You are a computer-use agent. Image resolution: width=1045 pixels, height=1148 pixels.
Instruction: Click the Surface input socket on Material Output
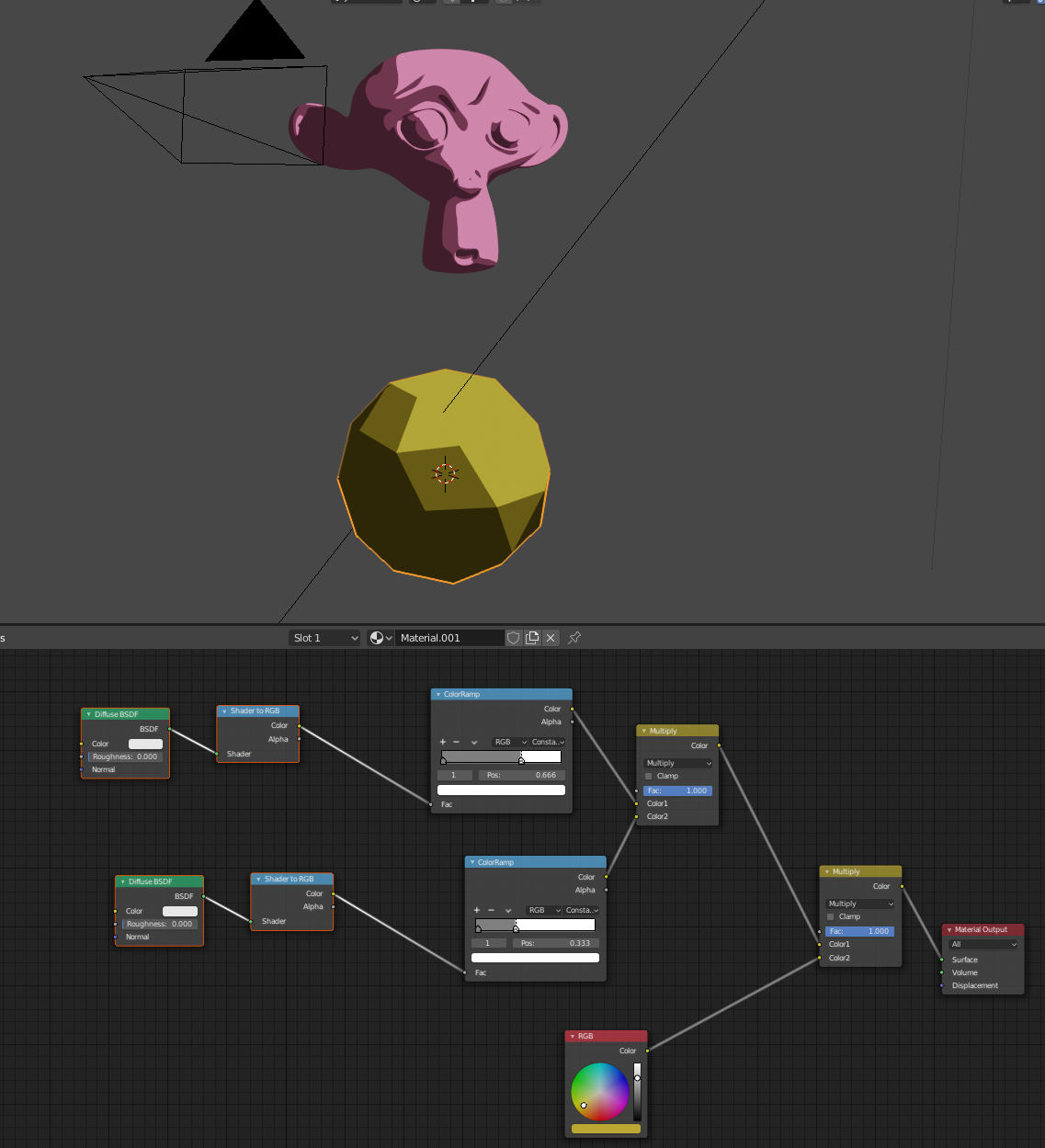click(x=942, y=960)
